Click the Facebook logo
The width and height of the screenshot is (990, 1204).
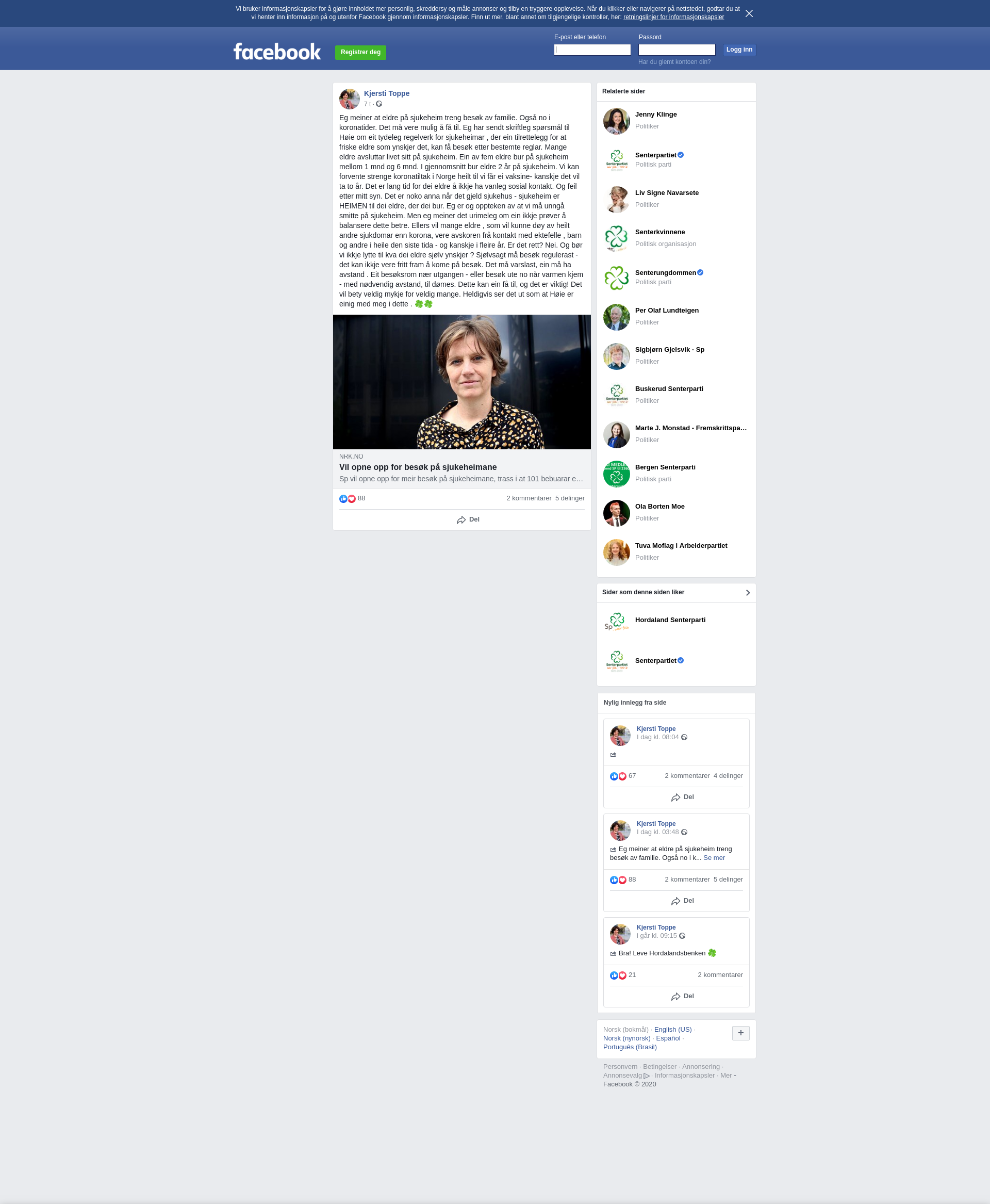click(277, 52)
